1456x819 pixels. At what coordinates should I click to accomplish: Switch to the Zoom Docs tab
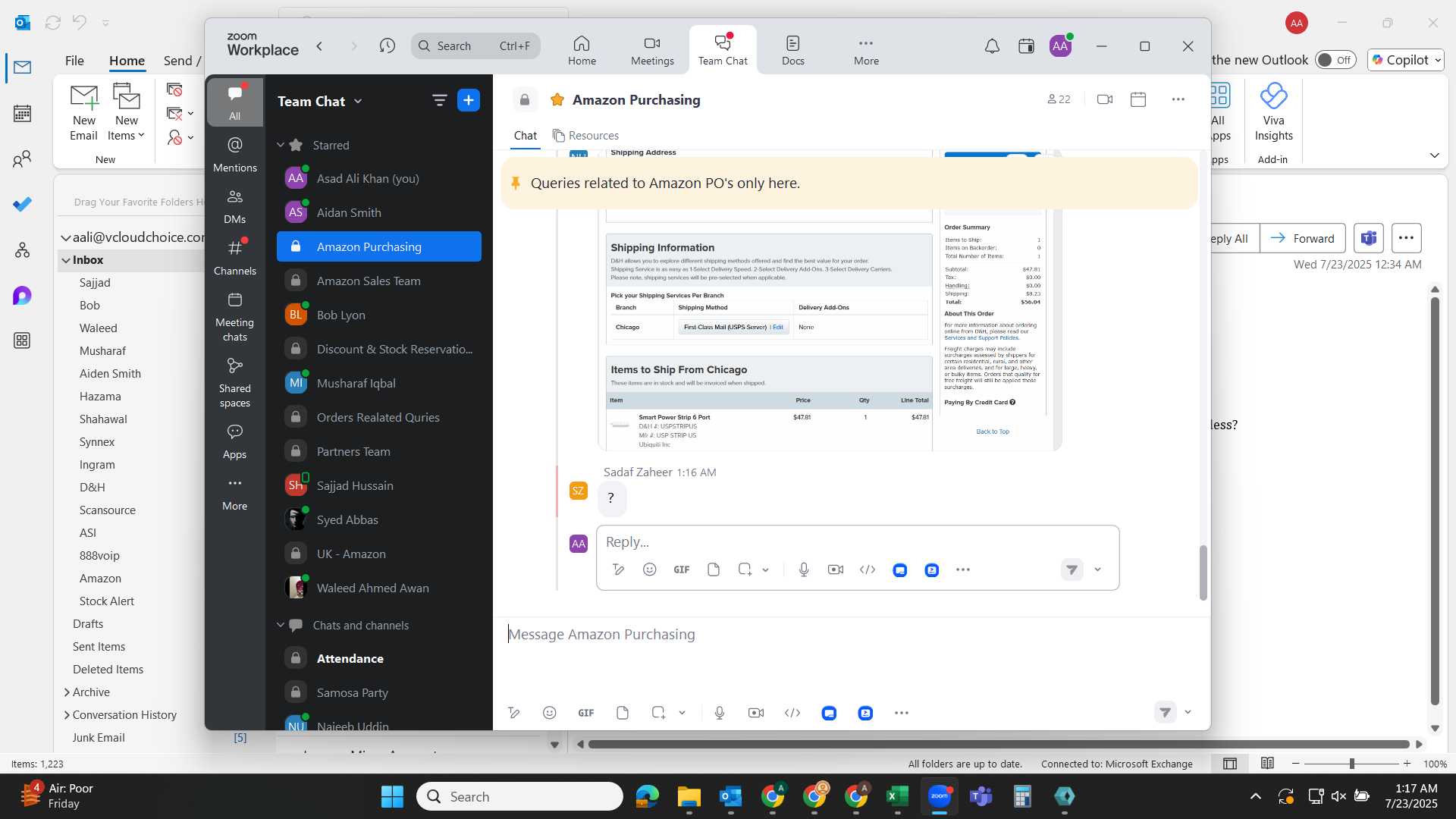(793, 50)
